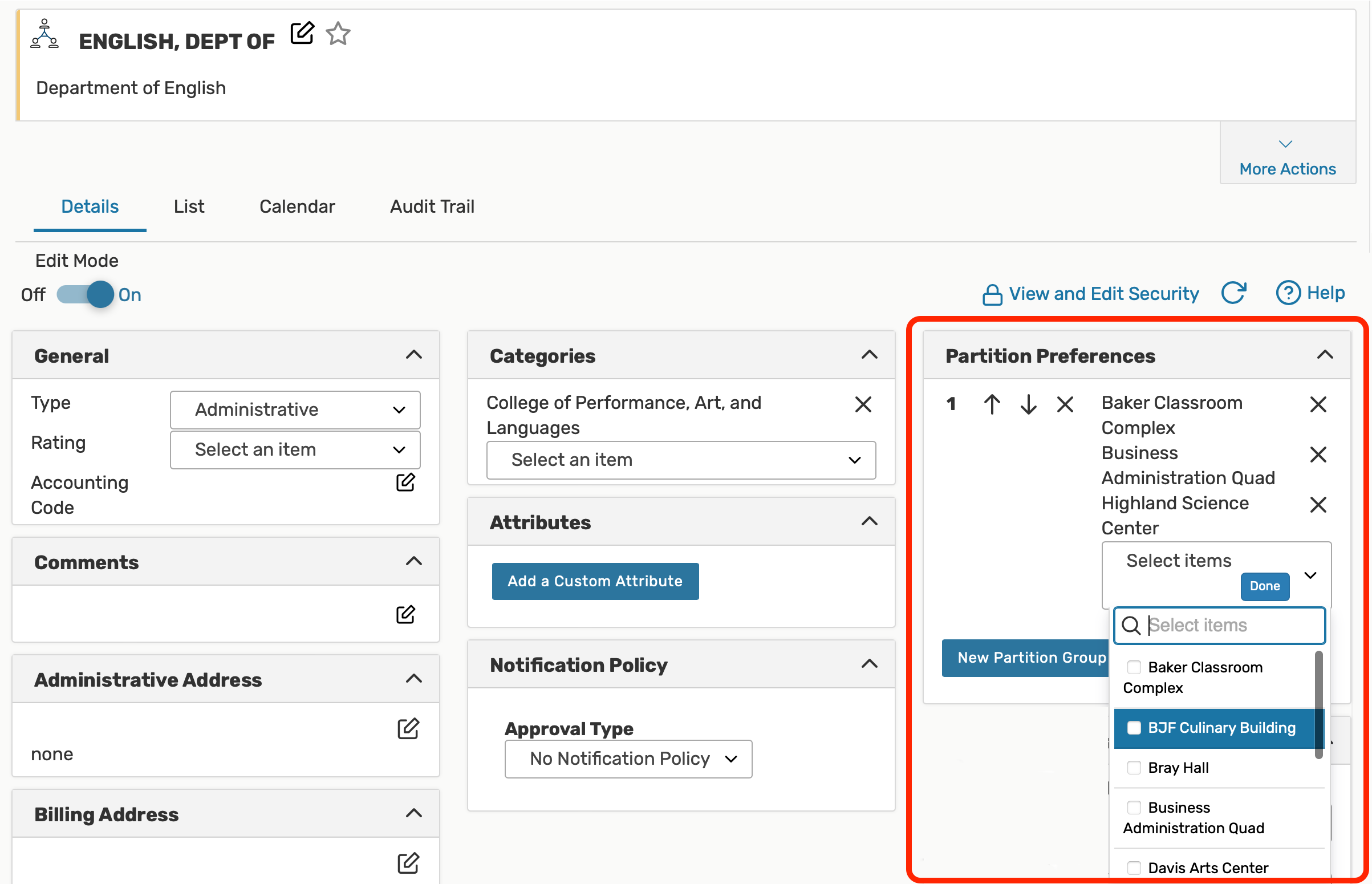The width and height of the screenshot is (1372, 884).
Task: Tick the Davis Arts Center checkbox
Action: coord(1134,868)
